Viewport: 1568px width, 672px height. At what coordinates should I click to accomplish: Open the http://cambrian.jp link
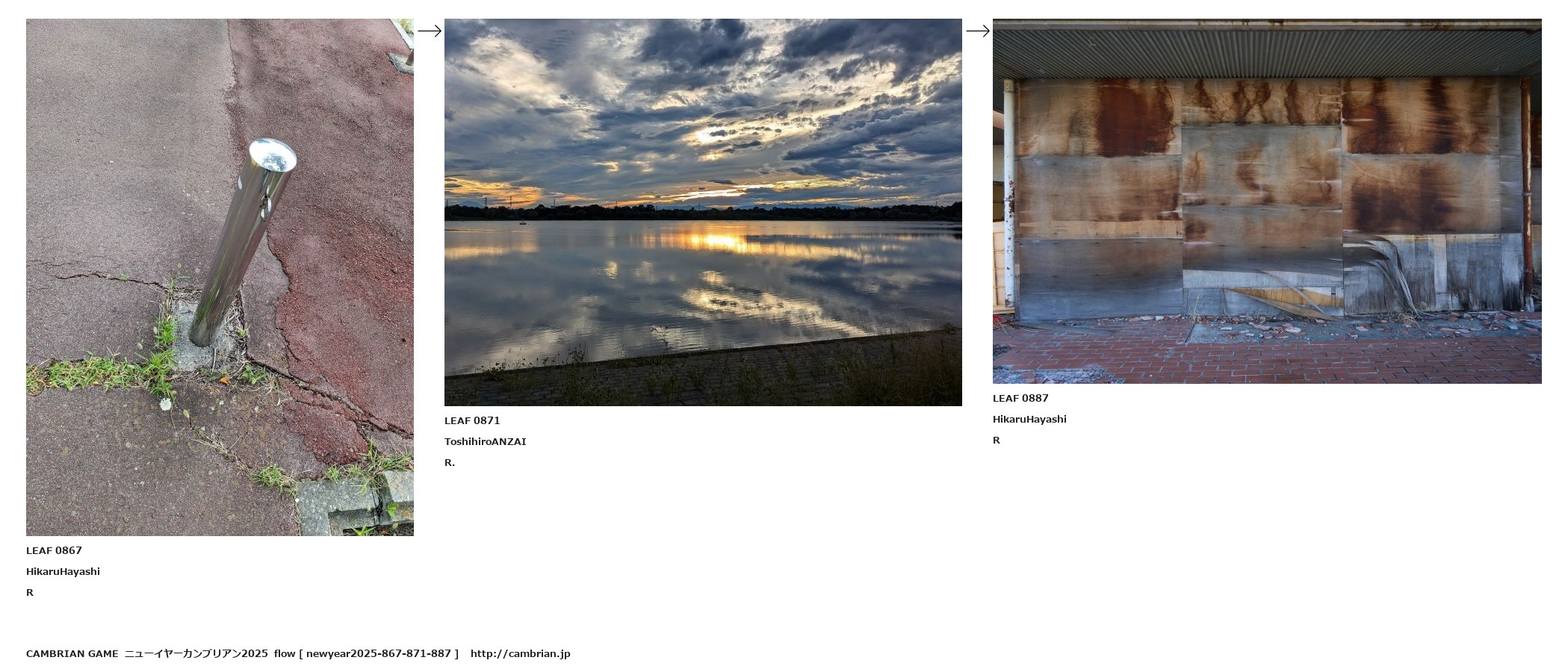tap(521, 653)
